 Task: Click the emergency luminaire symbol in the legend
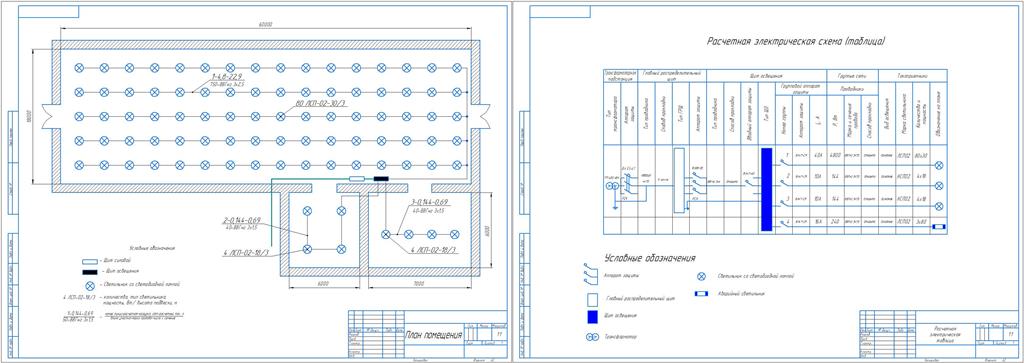point(702,294)
